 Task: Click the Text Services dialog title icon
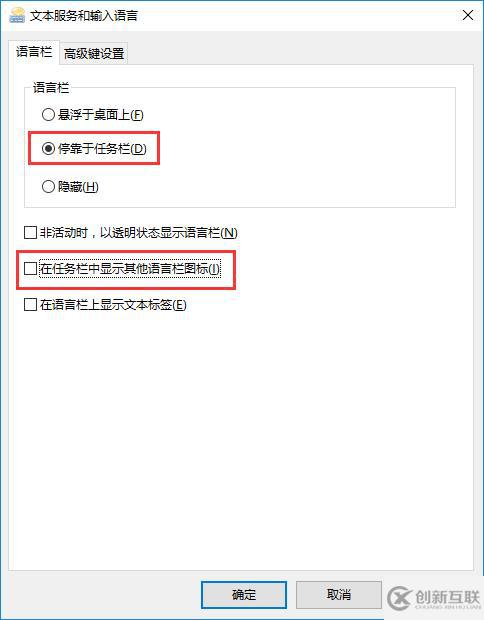coord(17,15)
